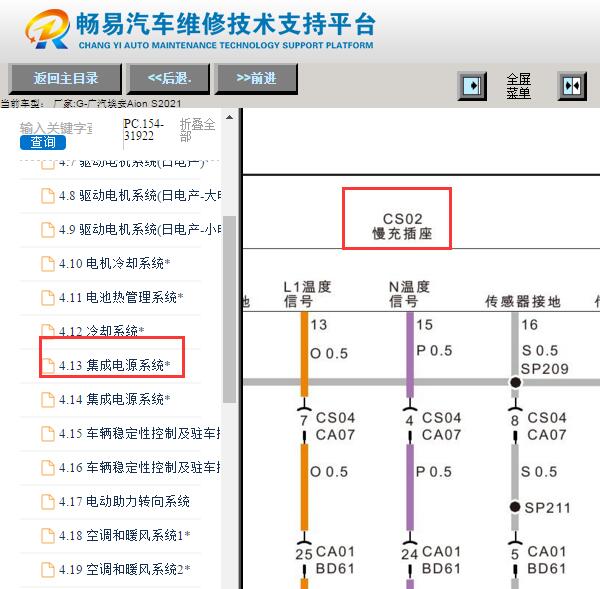Click pin 24 CA01 BD61 connector label

(x=431, y=560)
